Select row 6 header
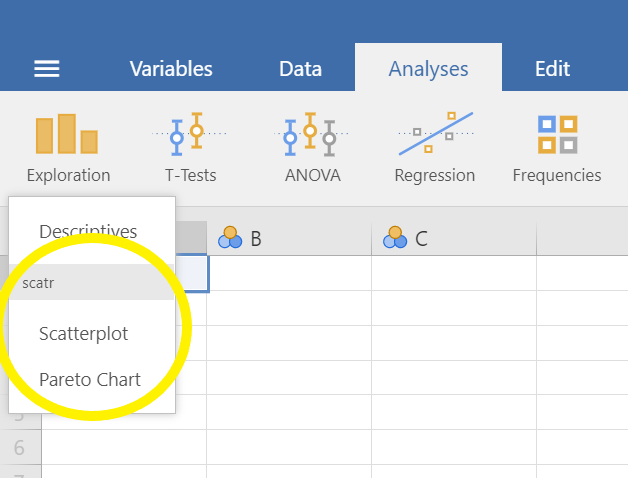This screenshot has width=628, height=478. [20, 448]
